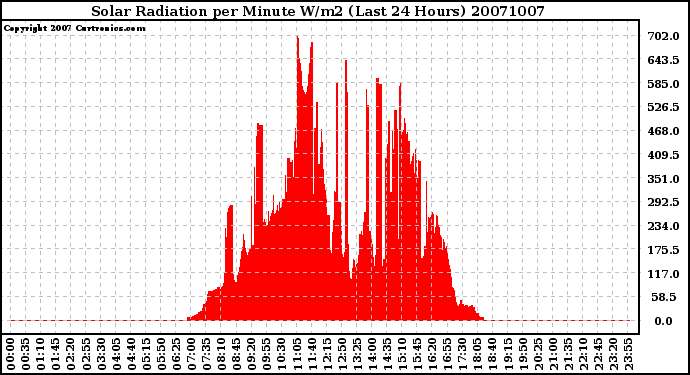This screenshot has width=690, height=375.
Task: Click the 15:10 time label
Action: (403, 355)
